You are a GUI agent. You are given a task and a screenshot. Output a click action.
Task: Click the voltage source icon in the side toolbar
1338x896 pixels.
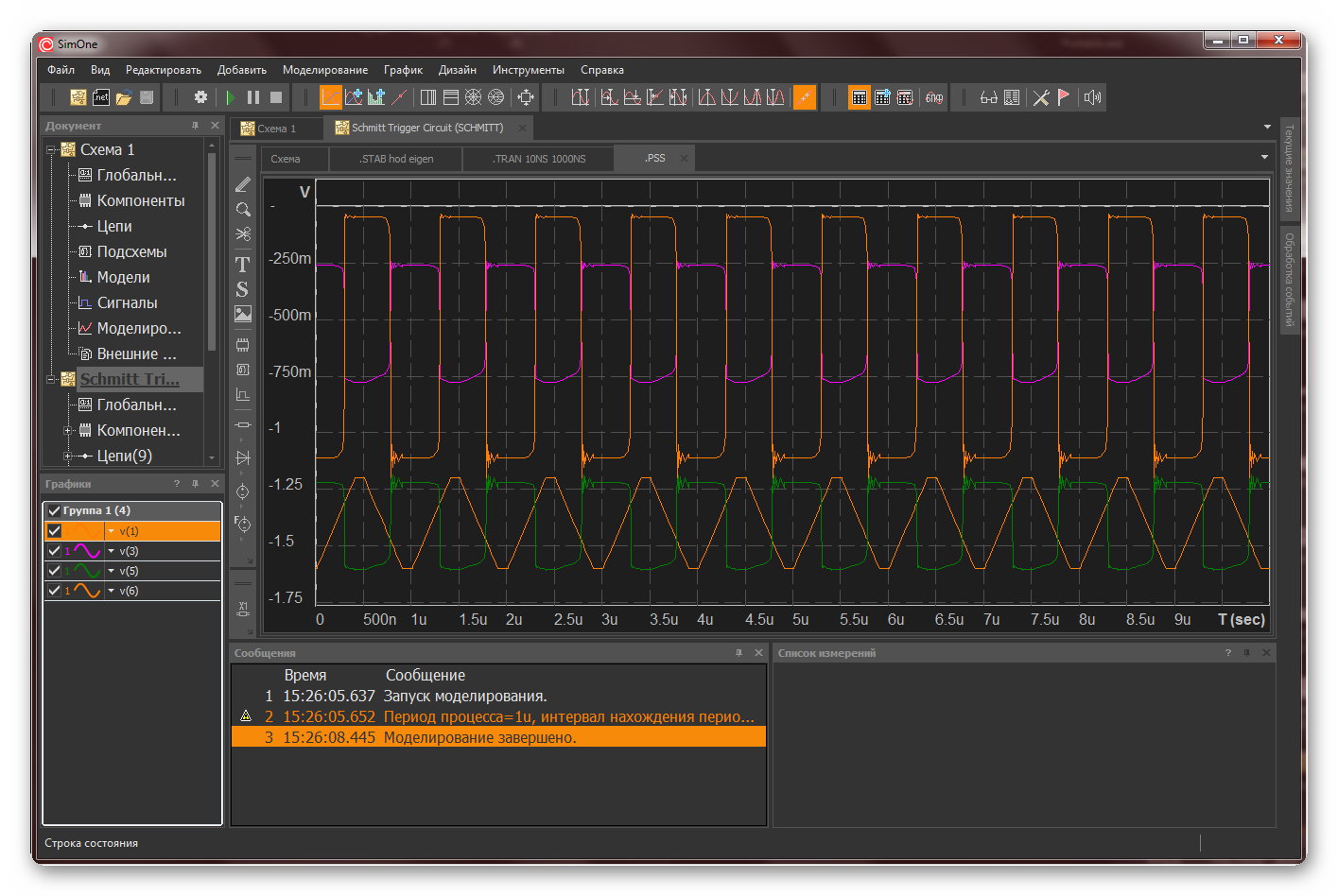tap(243, 491)
